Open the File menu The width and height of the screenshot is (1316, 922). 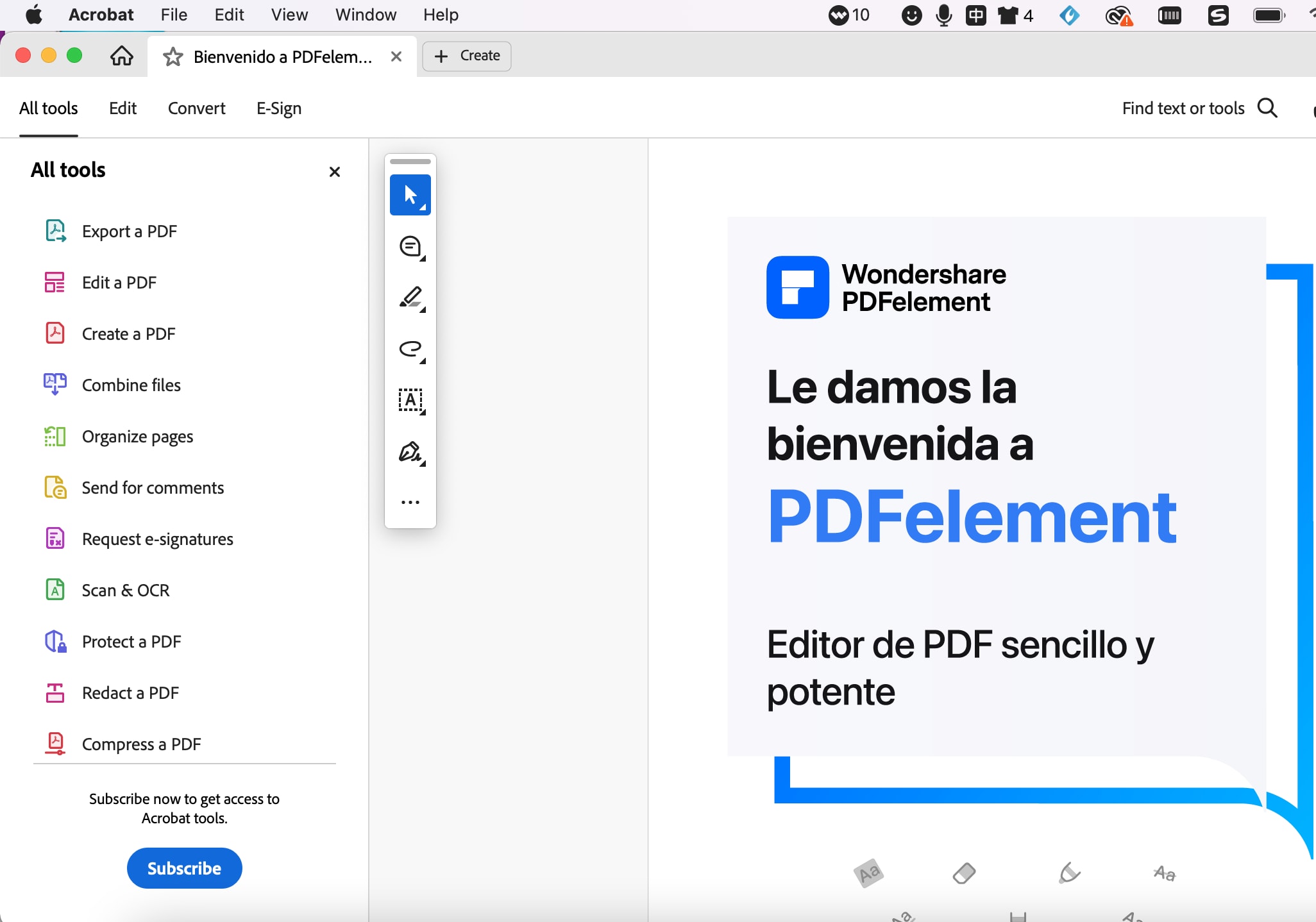pos(174,15)
